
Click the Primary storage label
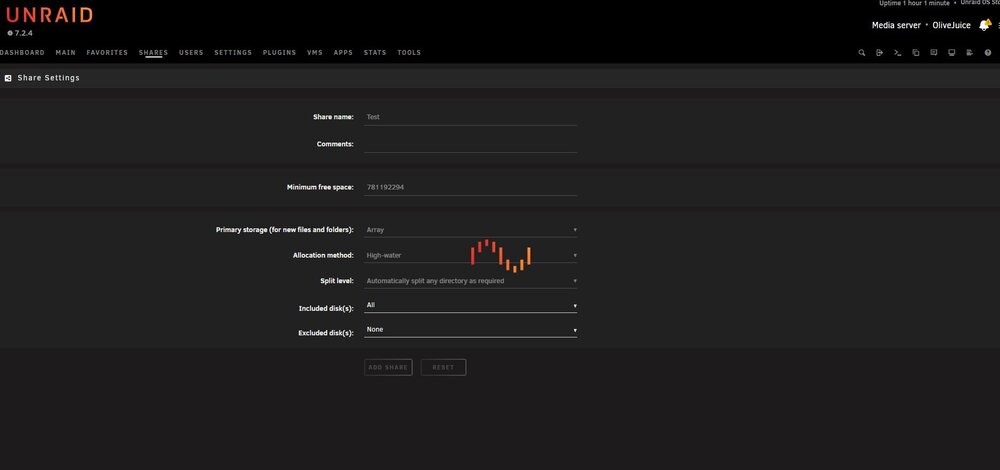[285, 230]
